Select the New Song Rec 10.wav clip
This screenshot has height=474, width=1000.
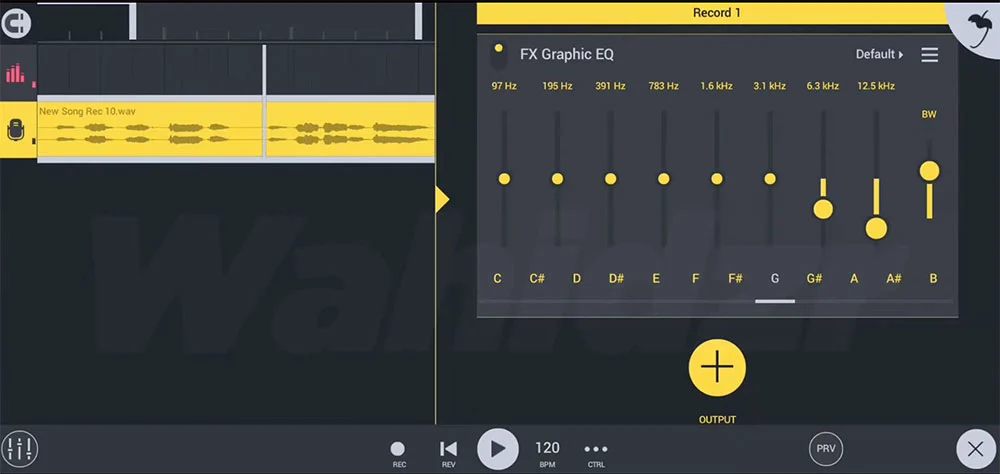(x=150, y=130)
